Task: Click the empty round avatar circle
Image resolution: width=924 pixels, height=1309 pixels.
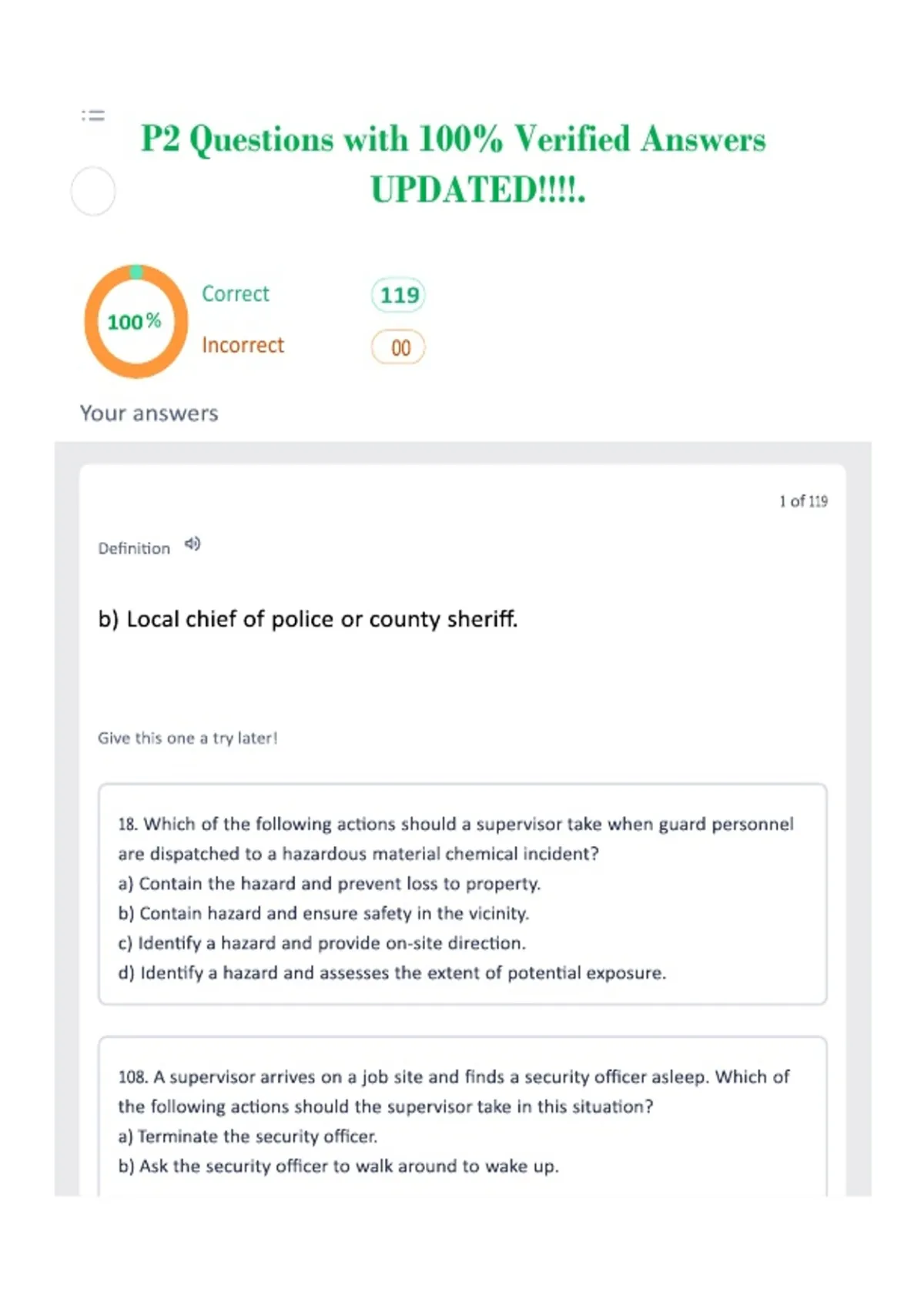Action: (x=93, y=191)
